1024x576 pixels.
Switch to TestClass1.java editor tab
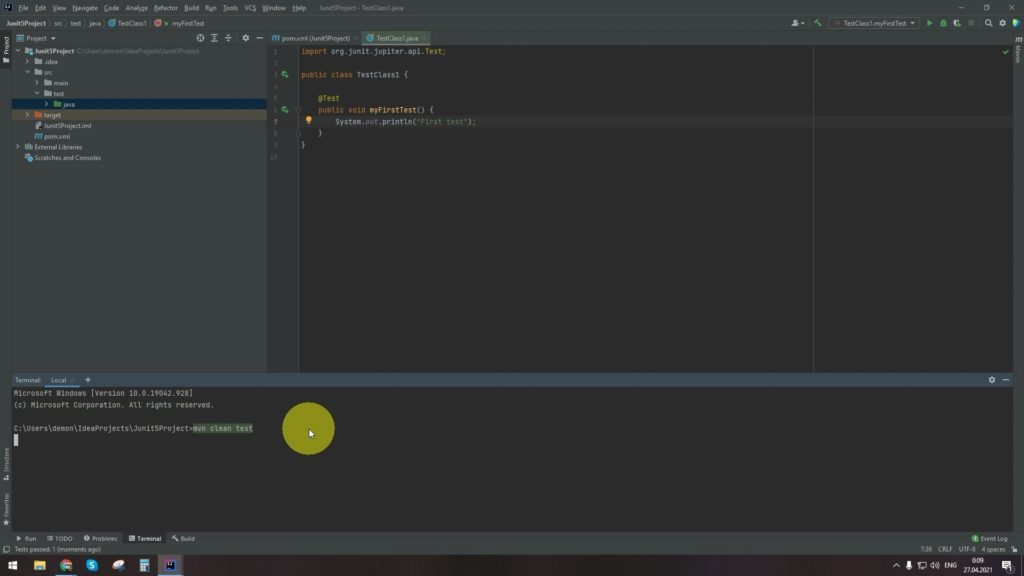coord(396,38)
